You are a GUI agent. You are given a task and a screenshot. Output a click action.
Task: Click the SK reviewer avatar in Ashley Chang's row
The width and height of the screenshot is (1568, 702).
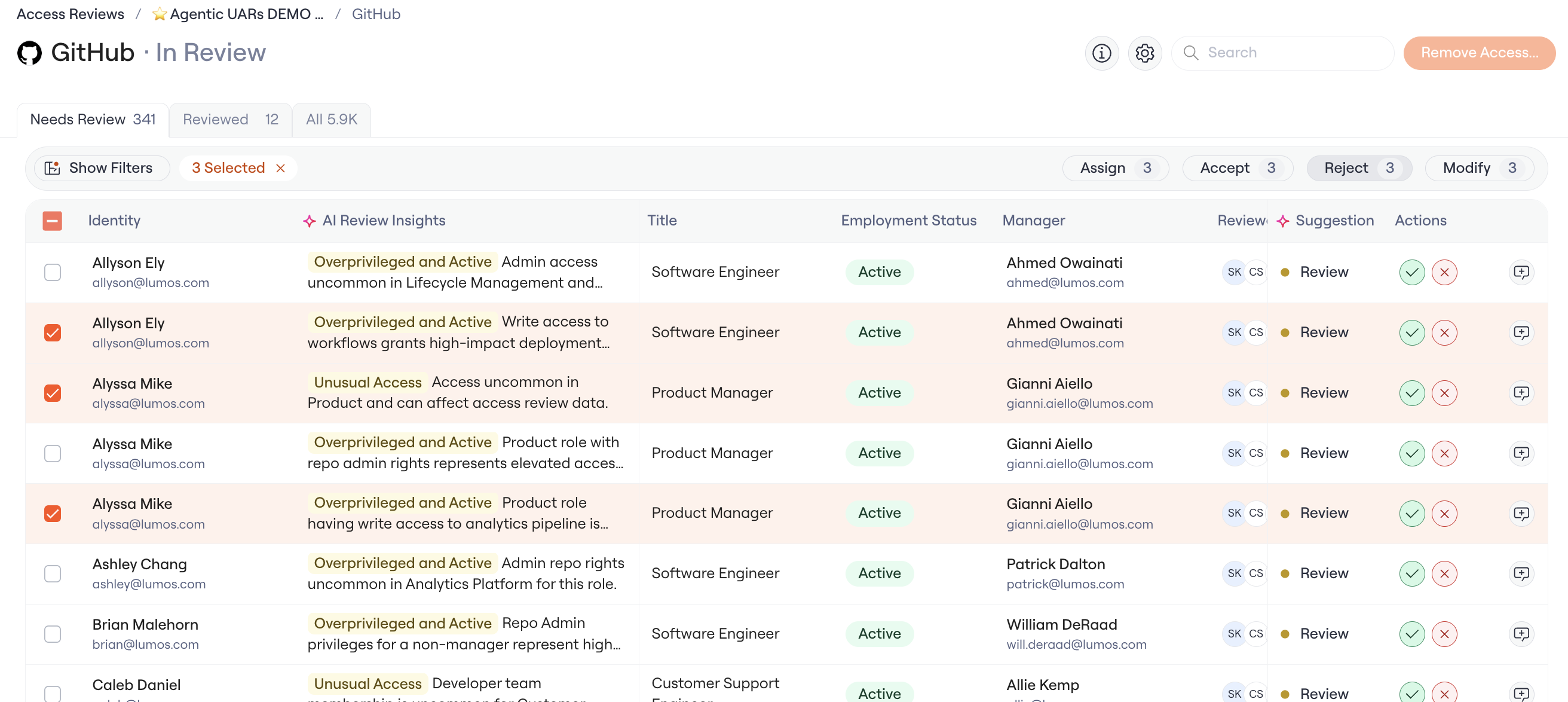(x=1234, y=573)
